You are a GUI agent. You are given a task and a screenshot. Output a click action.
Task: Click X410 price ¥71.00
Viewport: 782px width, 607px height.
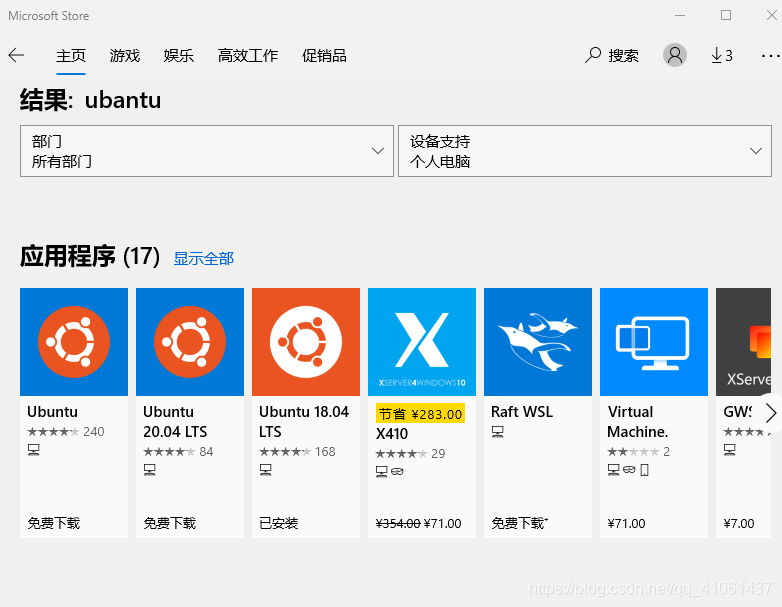[442, 524]
